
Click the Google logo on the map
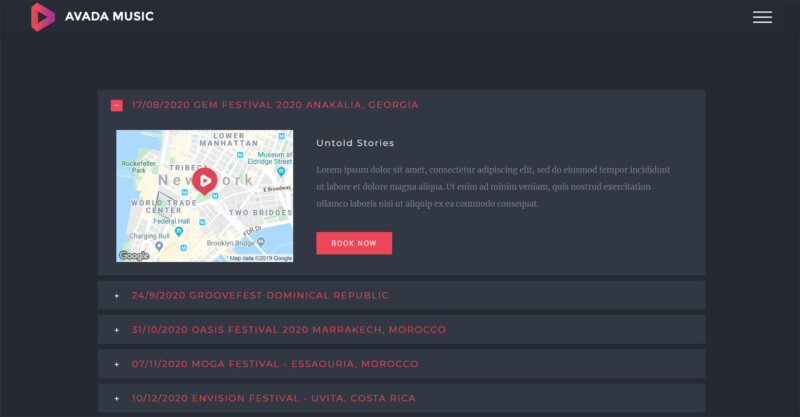pyautogui.click(x=134, y=256)
